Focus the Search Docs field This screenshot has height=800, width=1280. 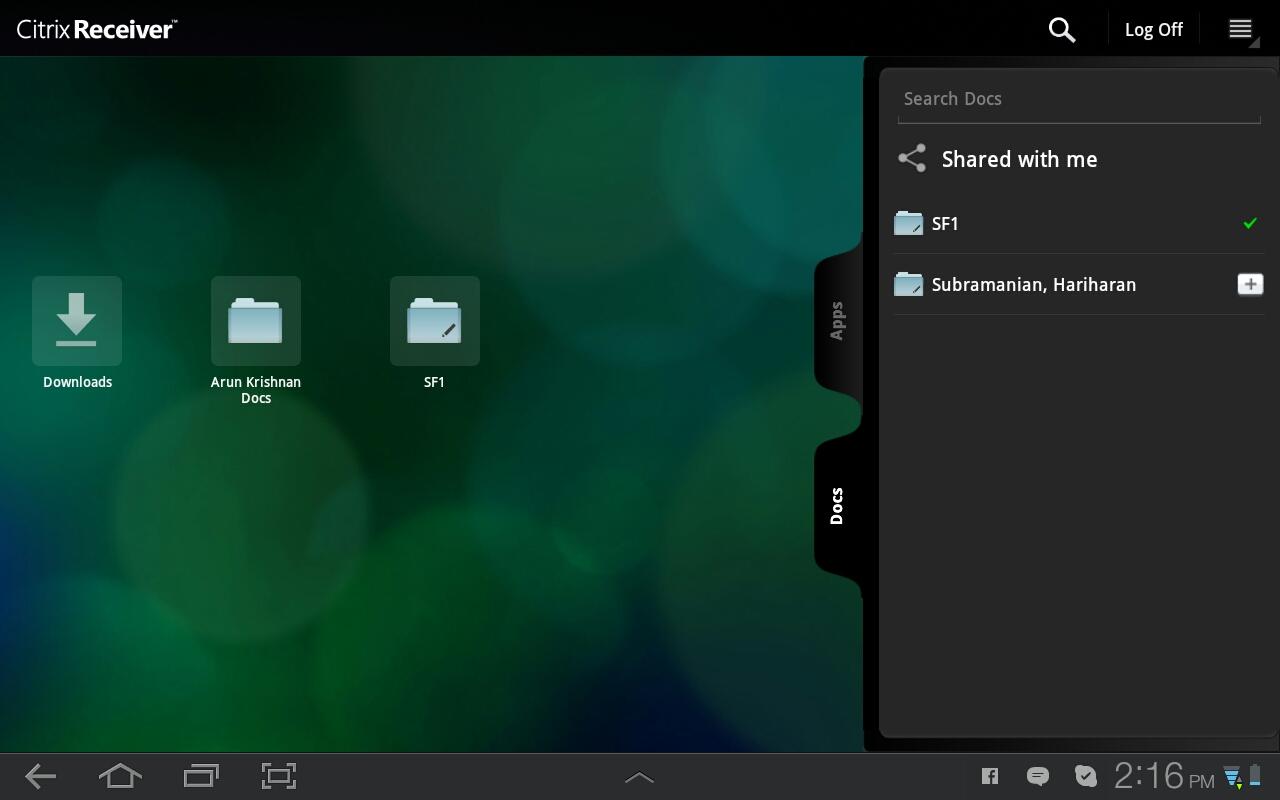(1078, 99)
